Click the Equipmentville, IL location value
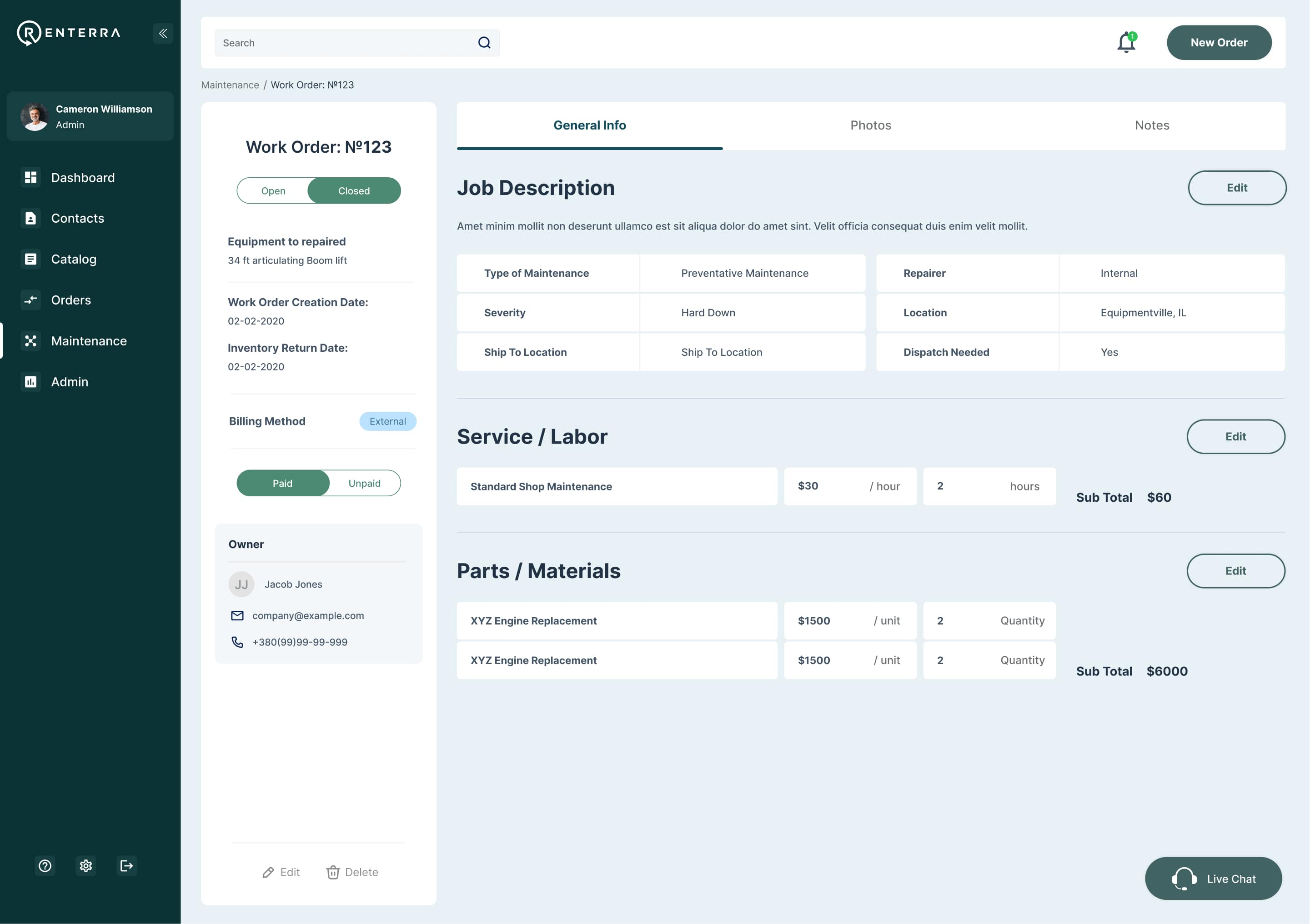Image resolution: width=1310 pixels, height=924 pixels. click(x=1143, y=313)
